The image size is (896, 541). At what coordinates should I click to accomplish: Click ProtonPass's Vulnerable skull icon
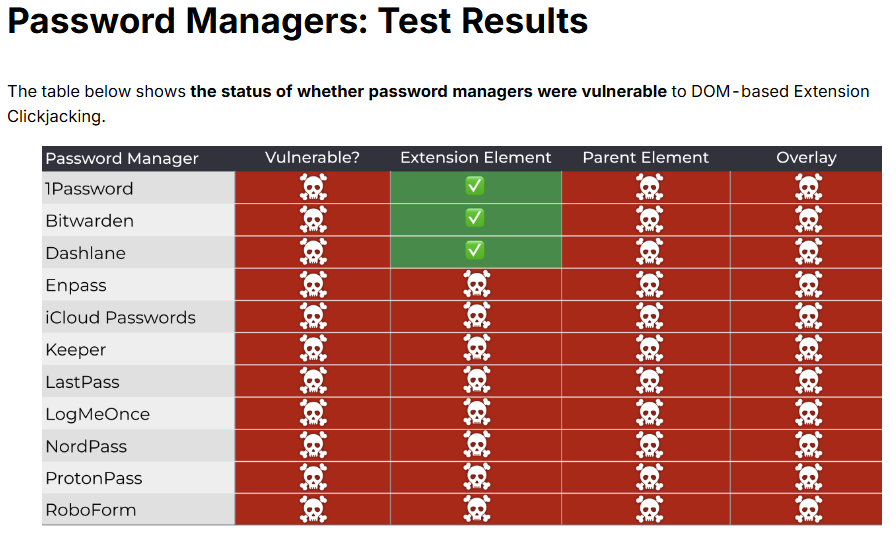[313, 477]
